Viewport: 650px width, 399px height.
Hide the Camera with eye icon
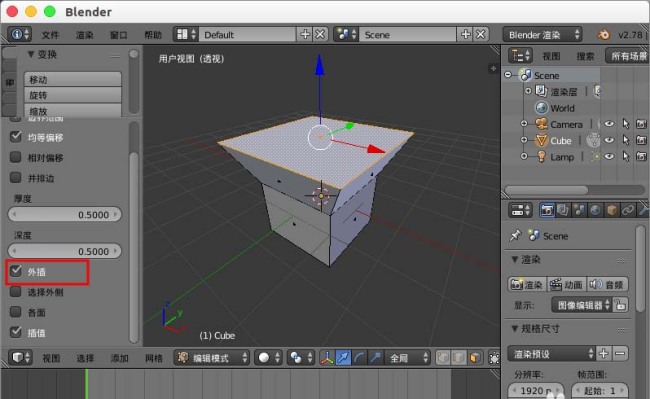[x=609, y=124]
